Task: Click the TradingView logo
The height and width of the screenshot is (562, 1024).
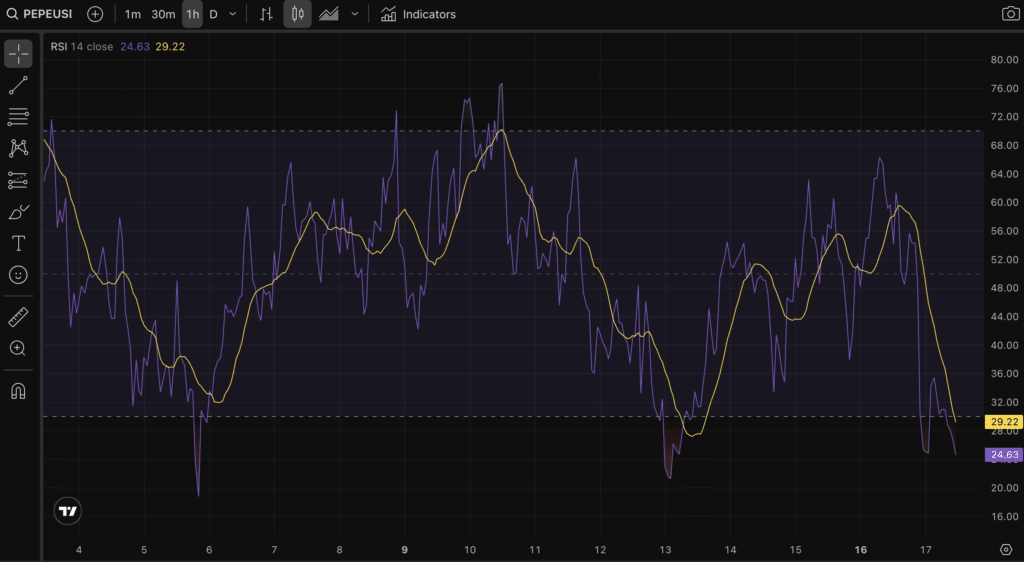Action: coord(68,511)
